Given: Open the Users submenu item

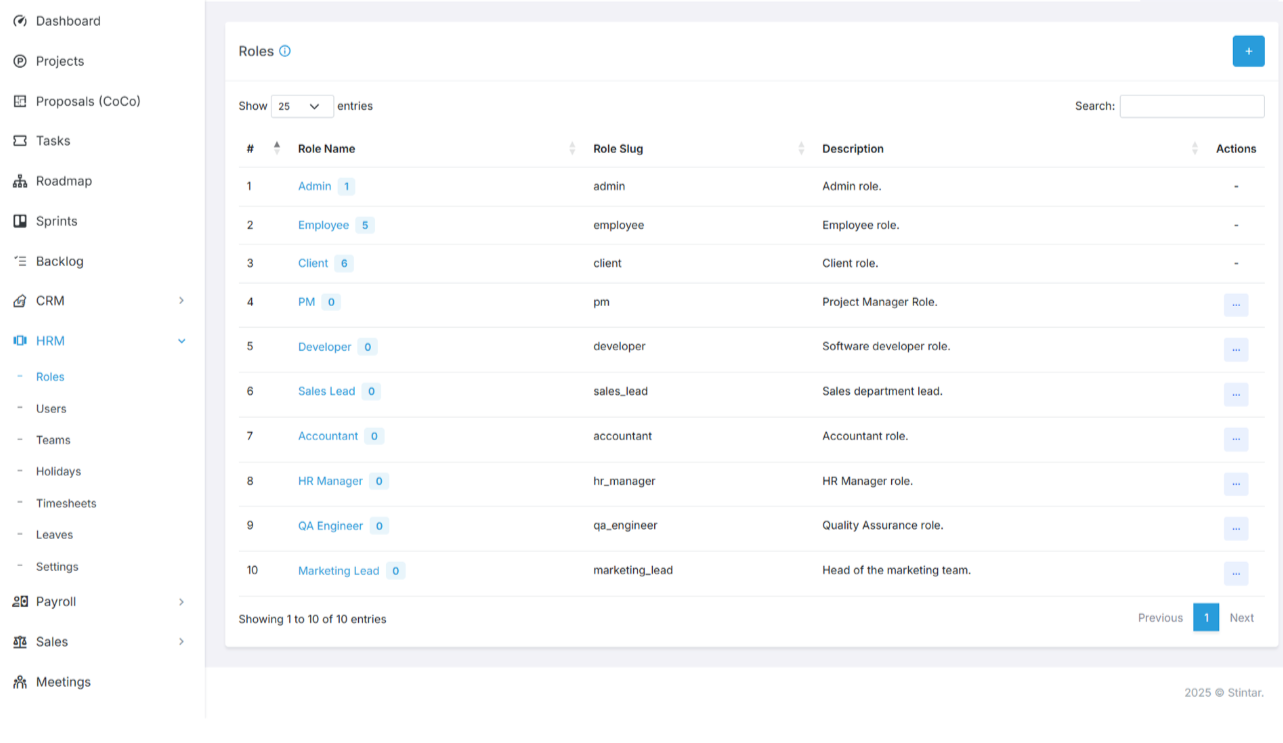Looking at the screenshot, I should click(x=51, y=409).
